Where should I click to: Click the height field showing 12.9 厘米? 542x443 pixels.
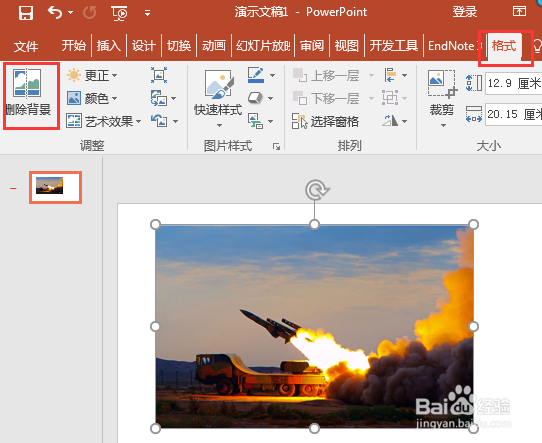coord(514,83)
